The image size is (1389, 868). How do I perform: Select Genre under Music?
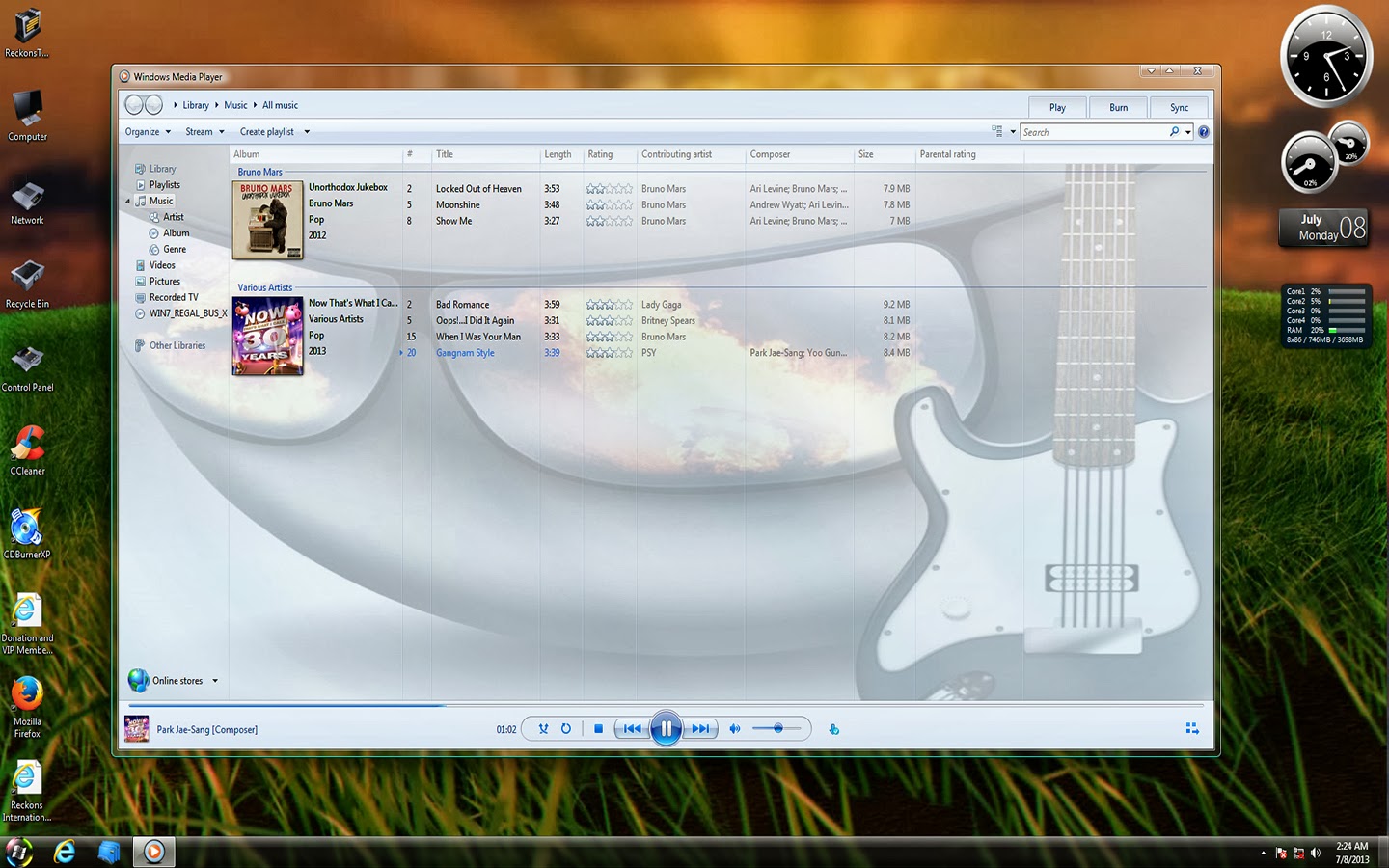point(174,249)
